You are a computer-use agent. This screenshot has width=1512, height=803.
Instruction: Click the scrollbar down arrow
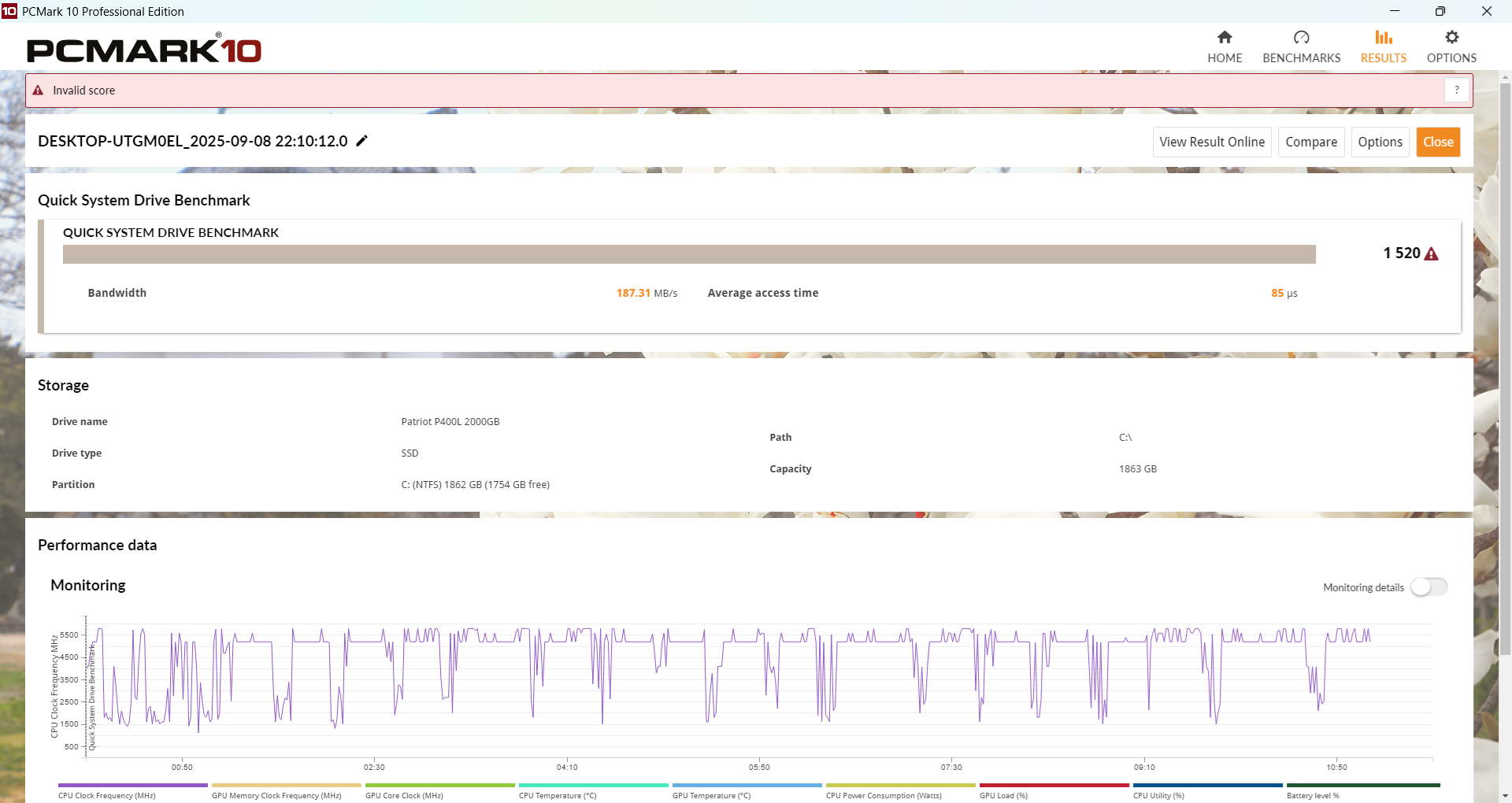click(x=1505, y=796)
